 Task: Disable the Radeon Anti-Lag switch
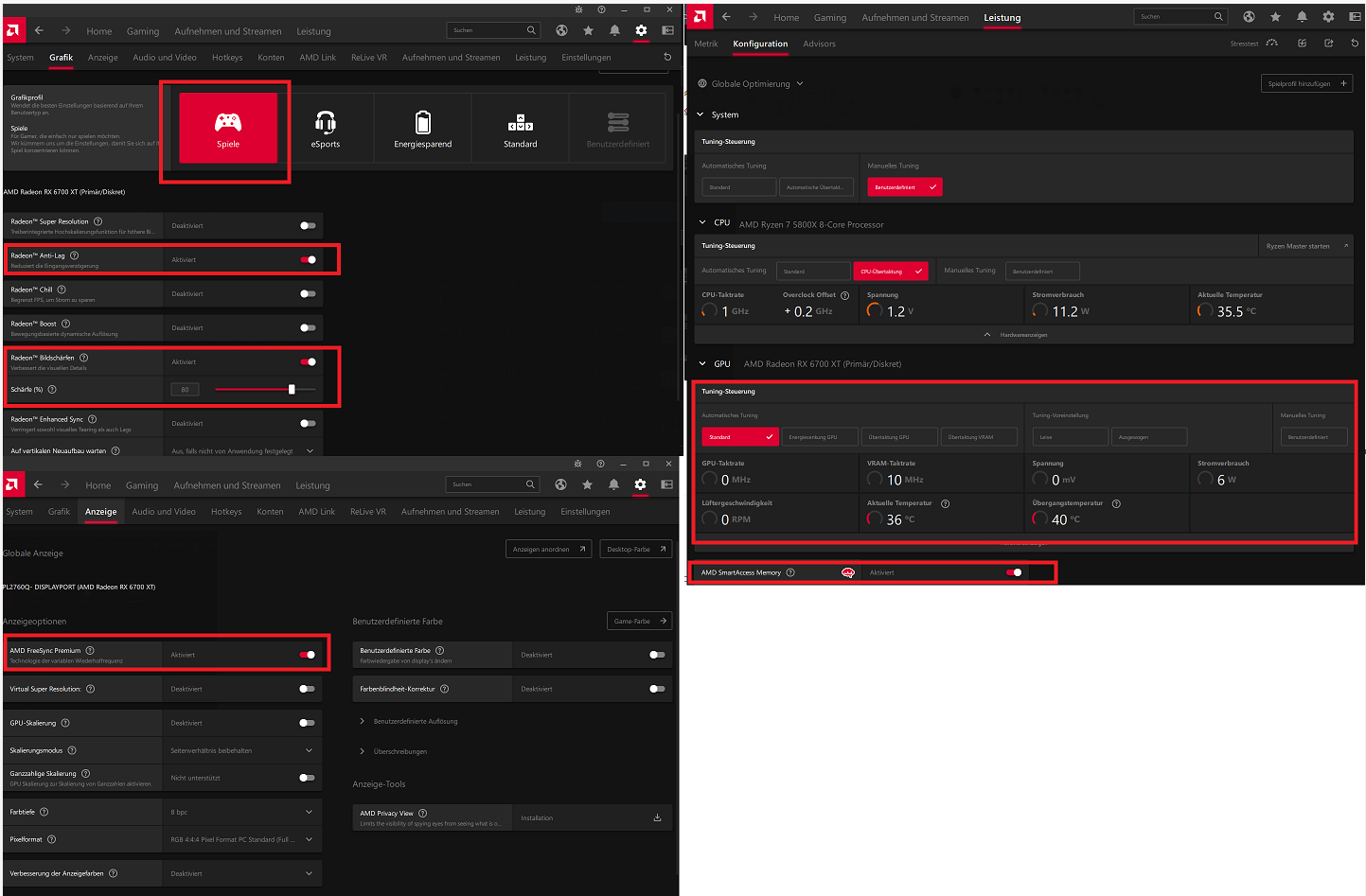[x=308, y=259]
